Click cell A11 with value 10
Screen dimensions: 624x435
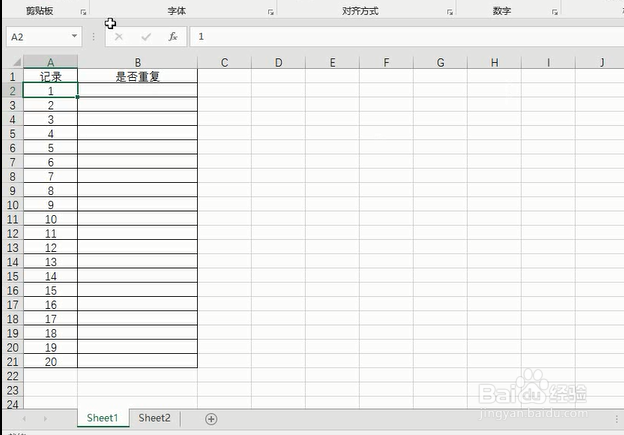(x=51, y=219)
